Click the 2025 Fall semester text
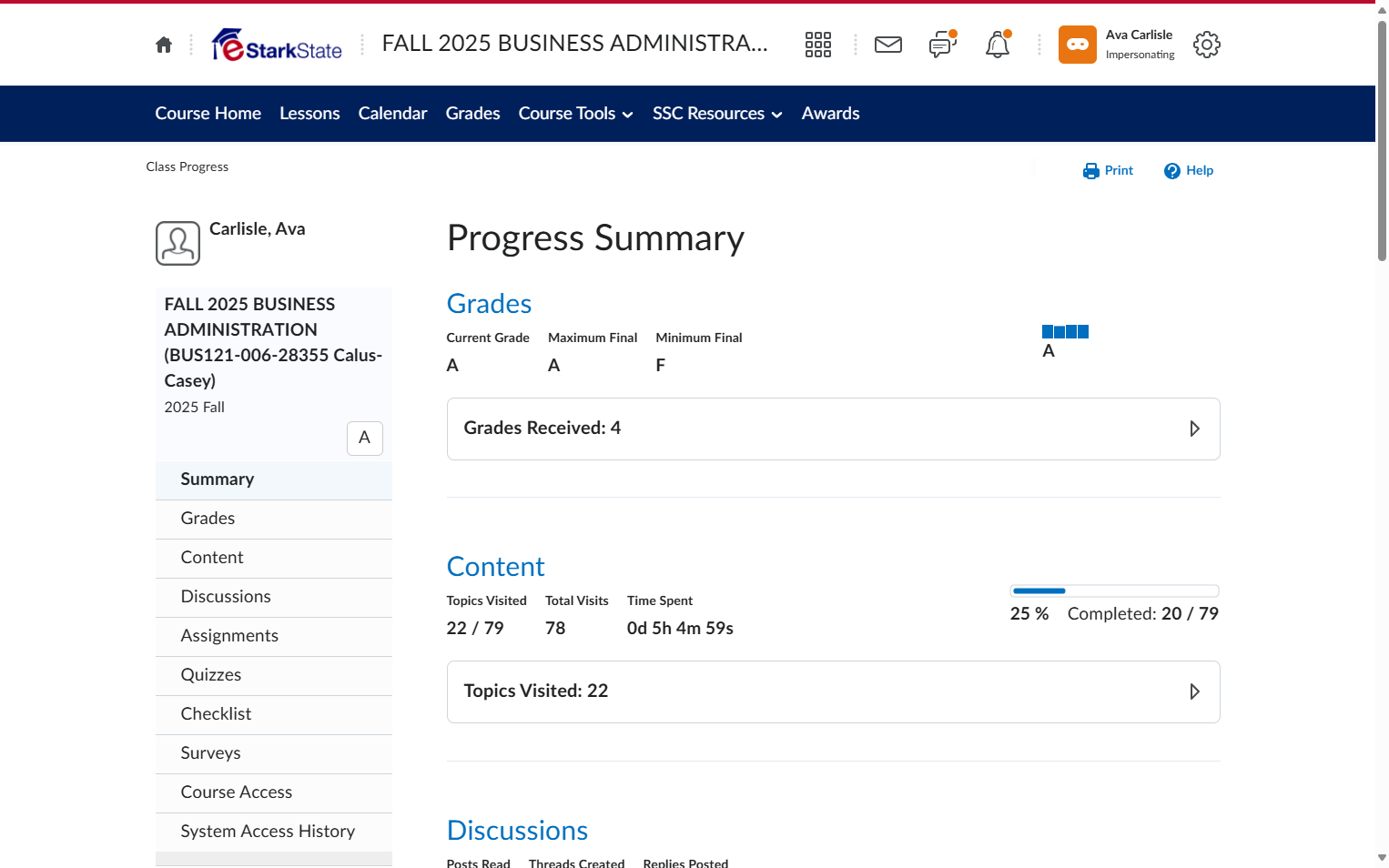The height and width of the screenshot is (868, 1389). [194, 408]
